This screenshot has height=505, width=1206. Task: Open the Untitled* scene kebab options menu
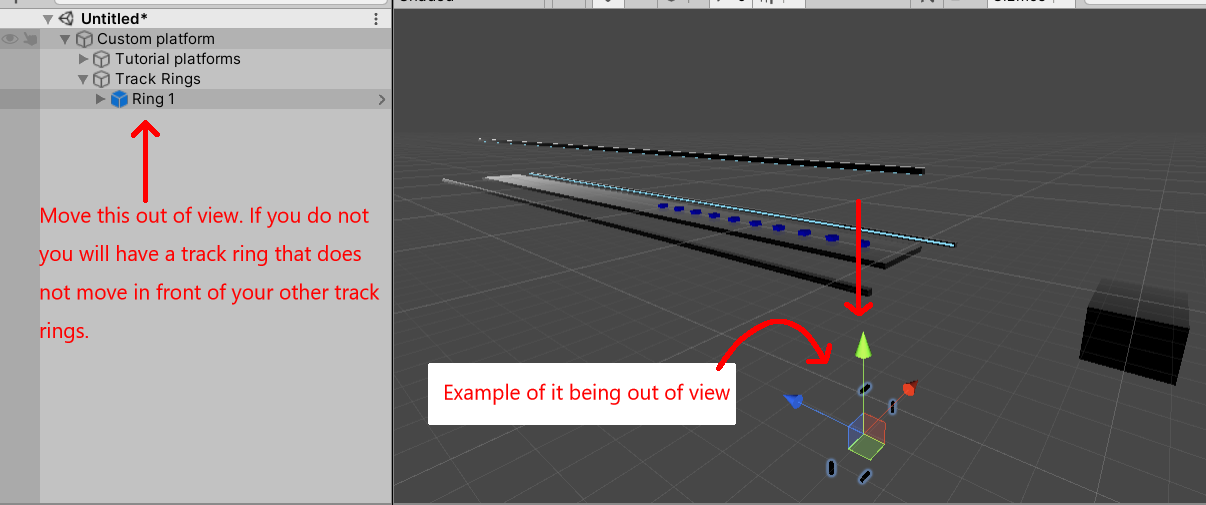(x=376, y=19)
